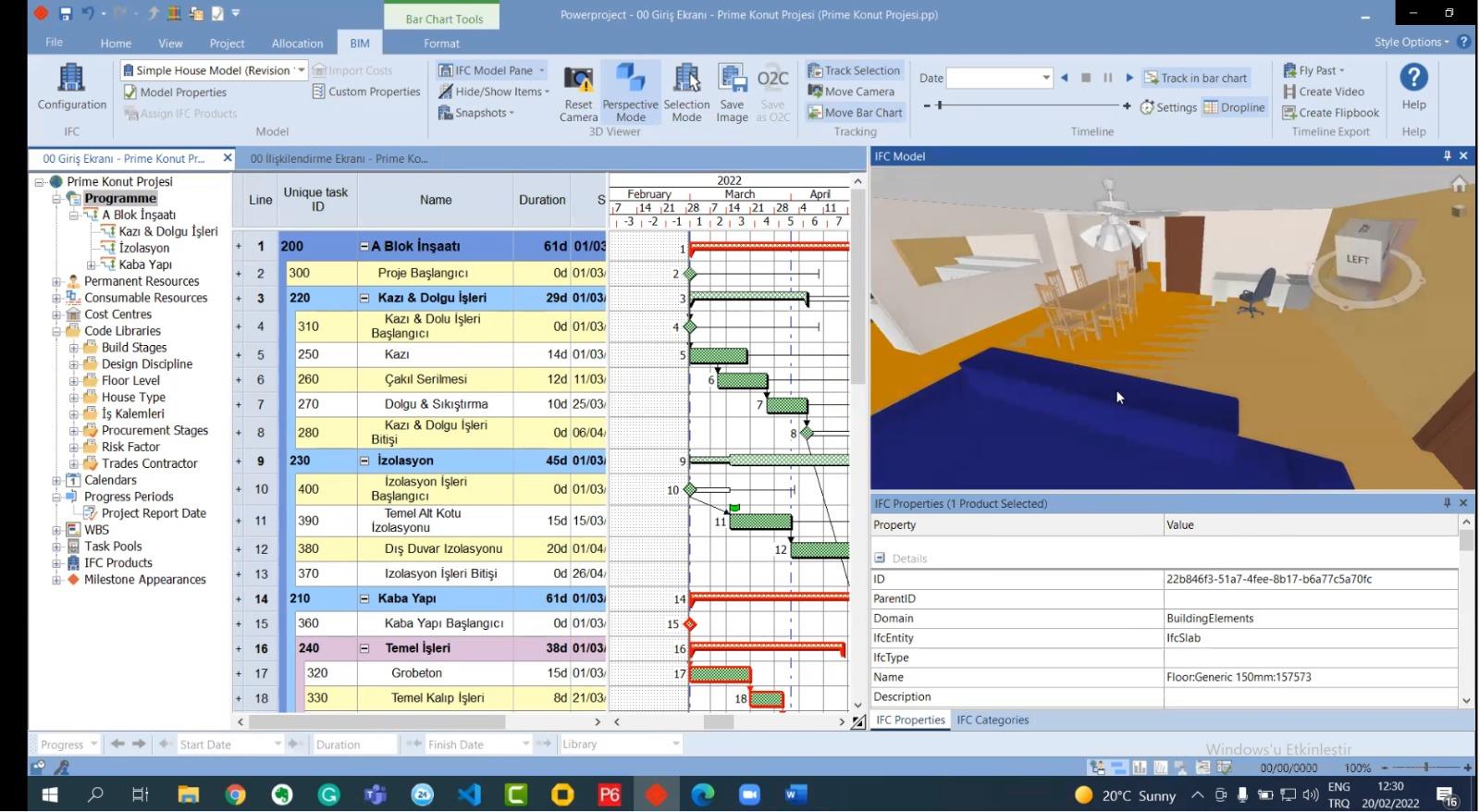The image size is (1480, 812).
Task: Select IFC Products in project tree
Action: [118, 563]
